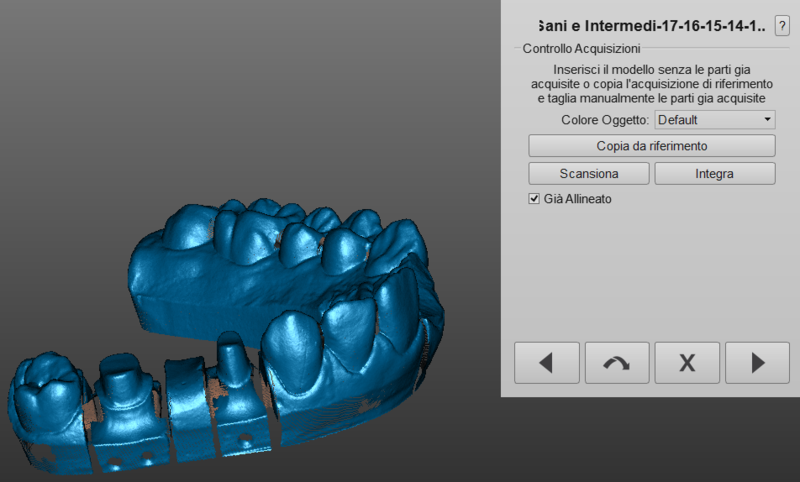The image size is (800, 482).
Task: Click the previous step left arrow button
Action: click(x=546, y=363)
